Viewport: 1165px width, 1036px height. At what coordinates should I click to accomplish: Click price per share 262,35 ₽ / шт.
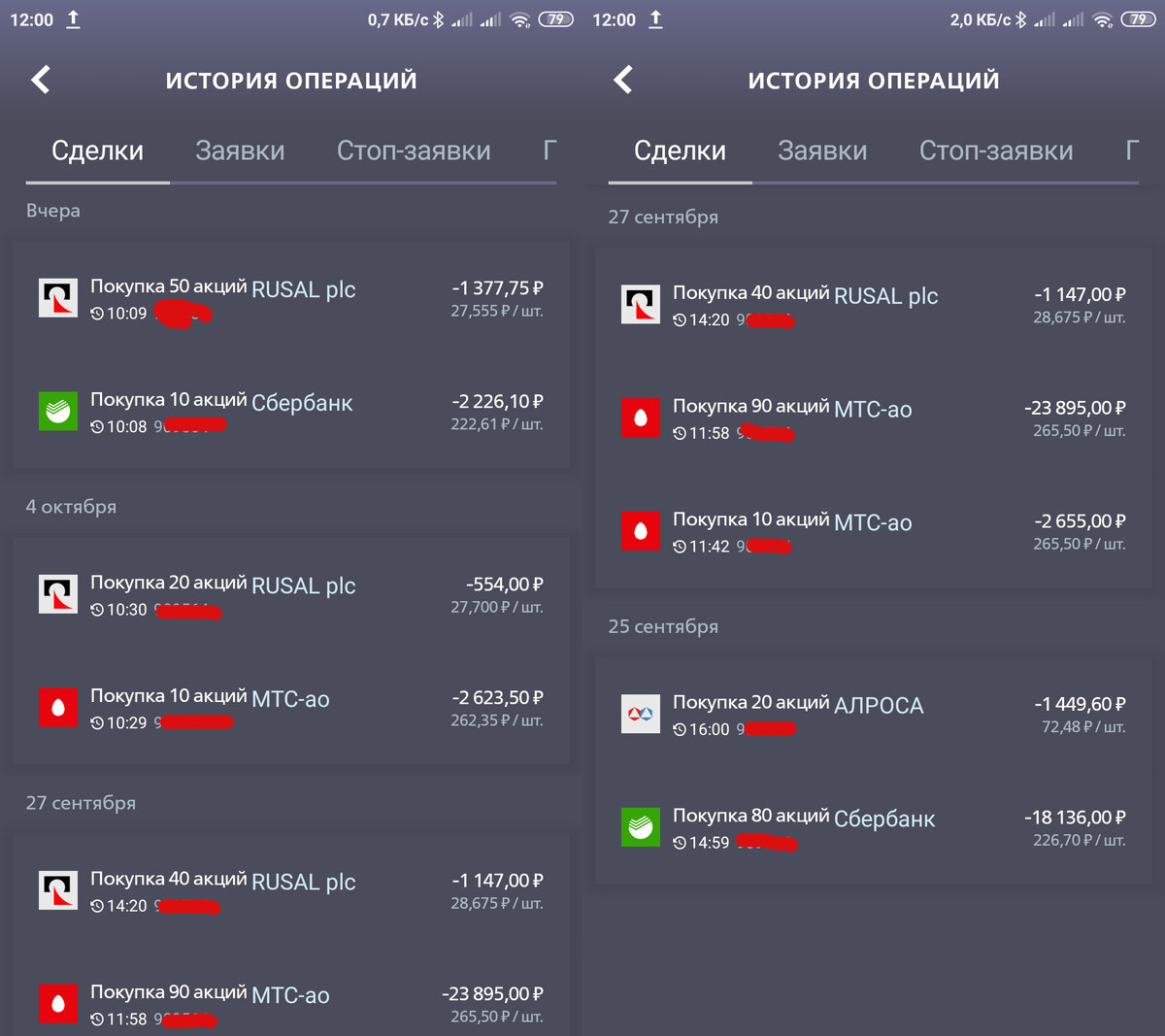point(496,720)
